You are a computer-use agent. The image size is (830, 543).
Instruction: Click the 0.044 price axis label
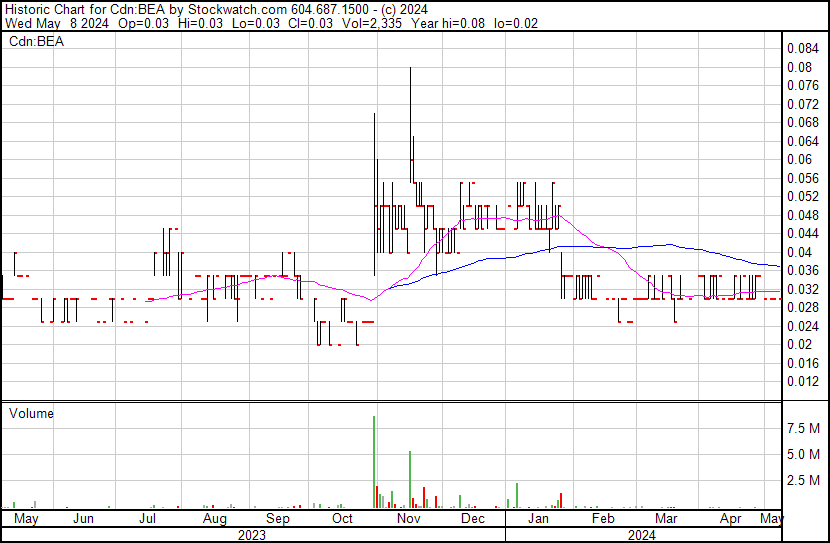(x=803, y=234)
